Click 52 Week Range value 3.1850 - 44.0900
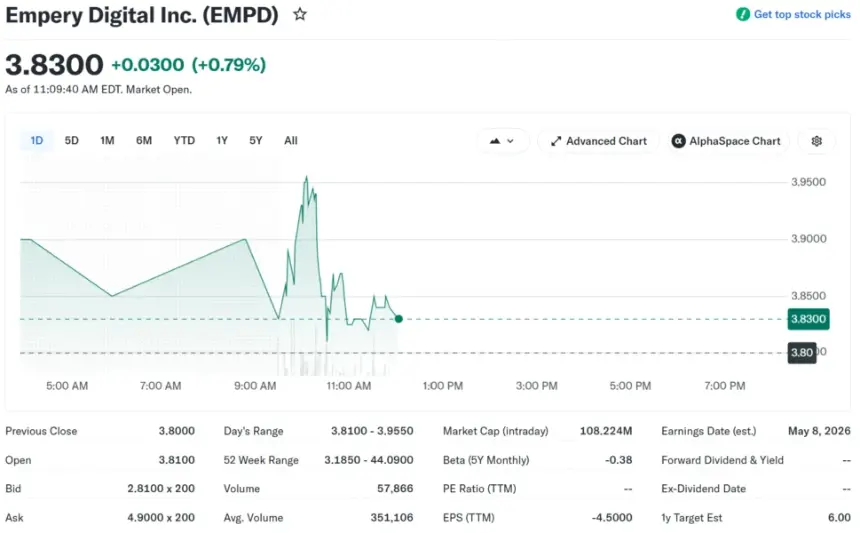This screenshot has width=860, height=533. (369, 460)
